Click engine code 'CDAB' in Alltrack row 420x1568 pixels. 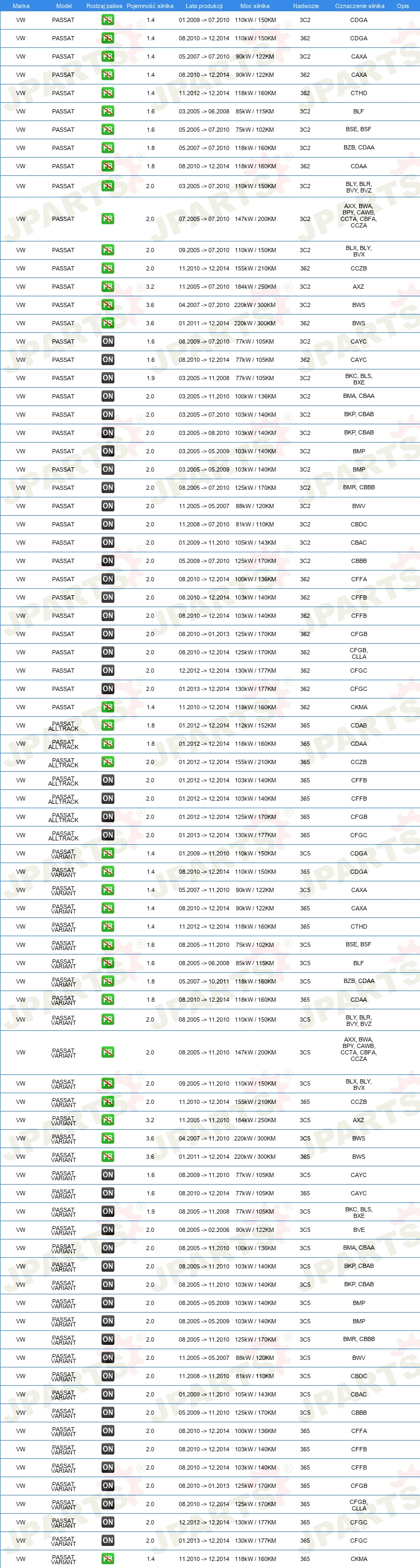[359, 725]
